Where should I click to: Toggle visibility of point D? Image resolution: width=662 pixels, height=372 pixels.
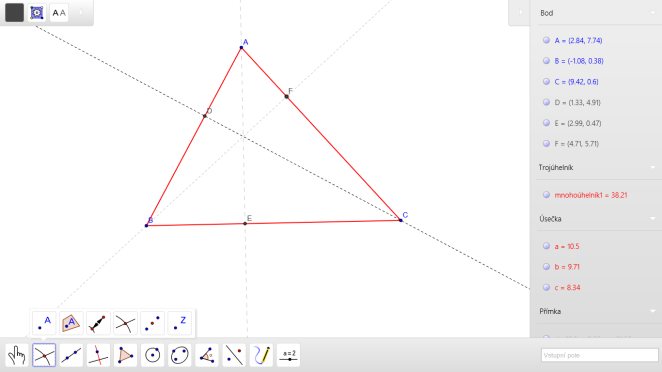pyautogui.click(x=546, y=102)
